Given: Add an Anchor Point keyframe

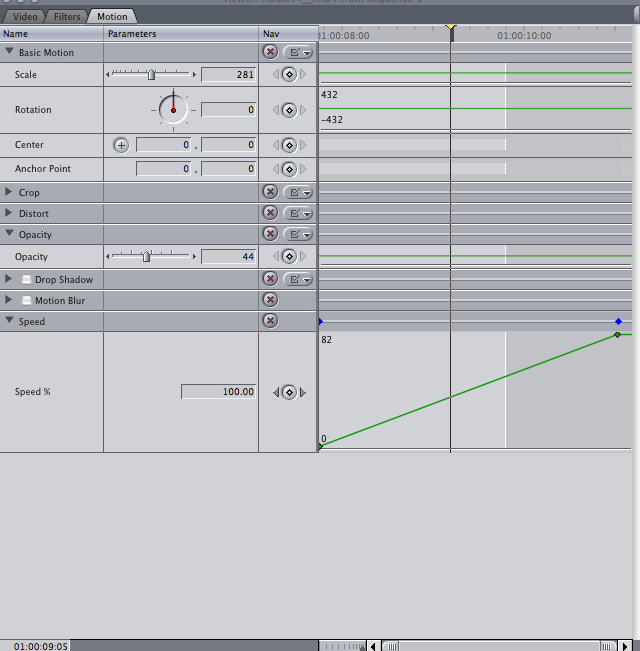Looking at the screenshot, I should [289, 169].
